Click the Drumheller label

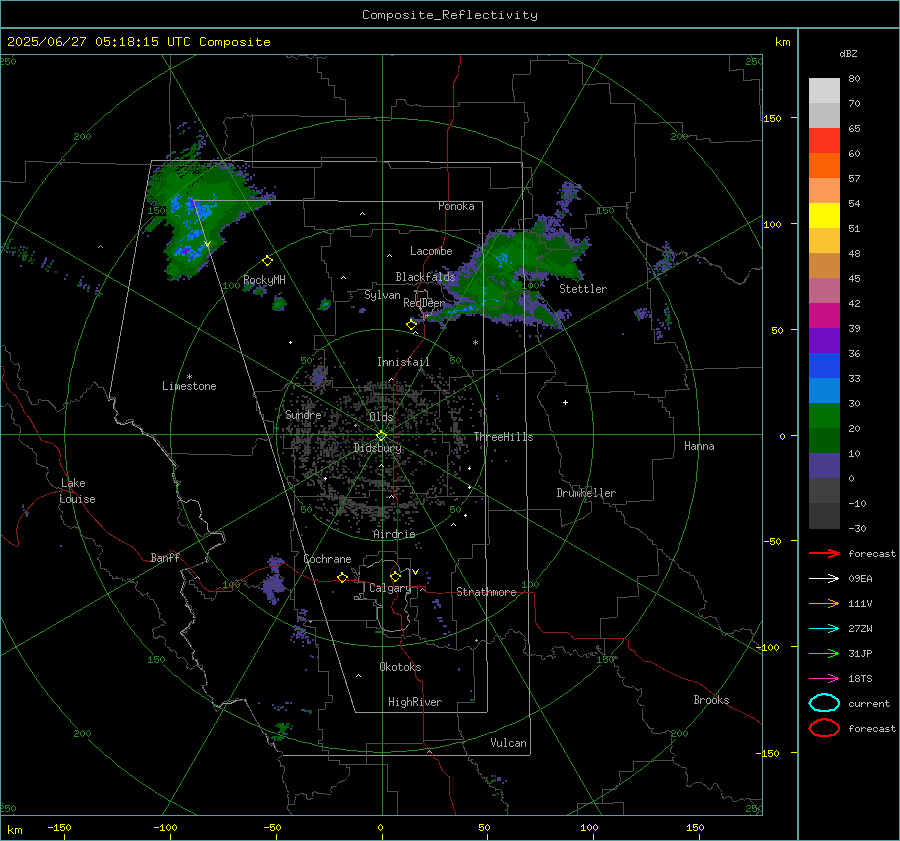click(x=586, y=493)
